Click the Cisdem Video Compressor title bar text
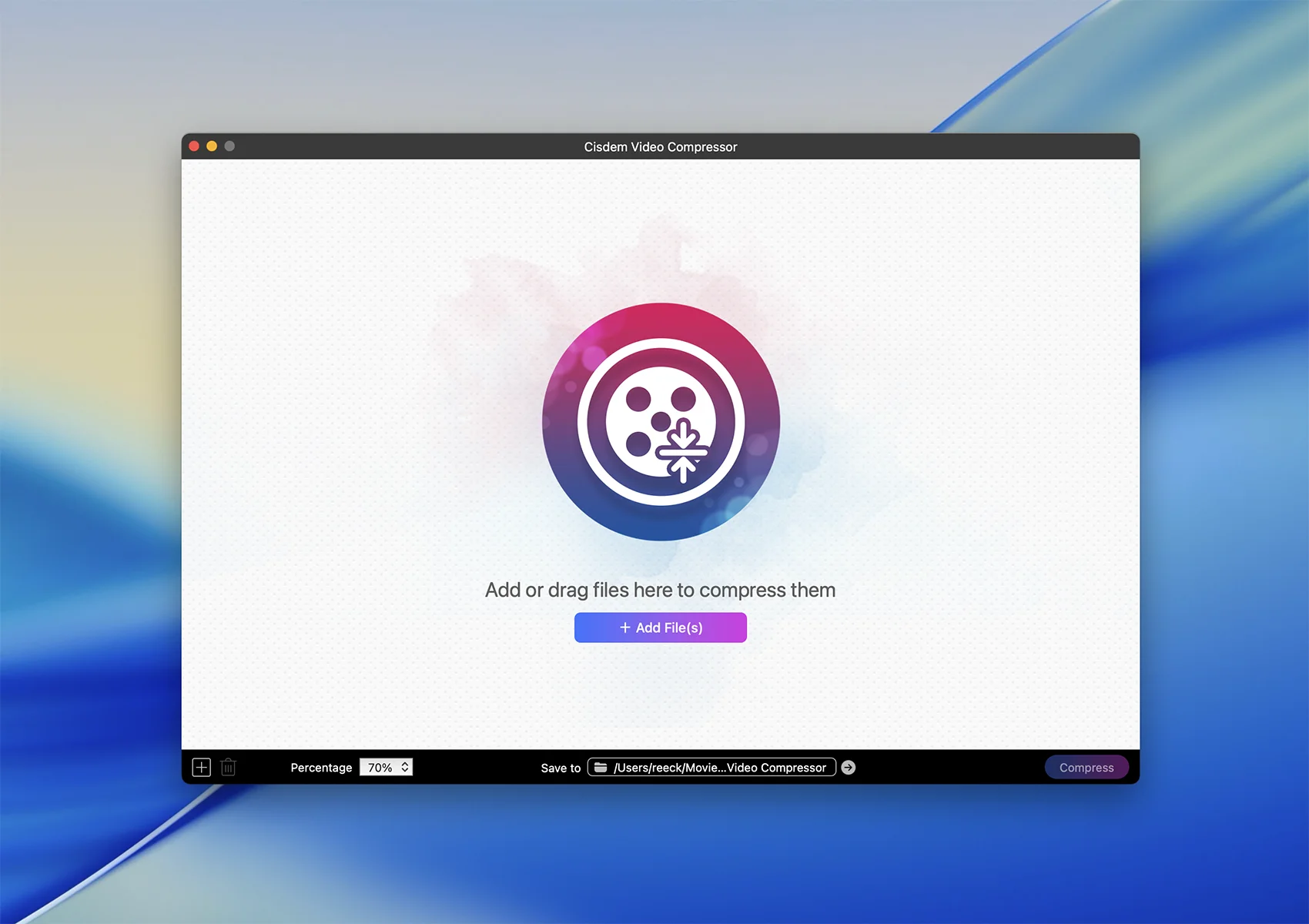The height and width of the screenshot is (924, 1309). click(660, 147)
